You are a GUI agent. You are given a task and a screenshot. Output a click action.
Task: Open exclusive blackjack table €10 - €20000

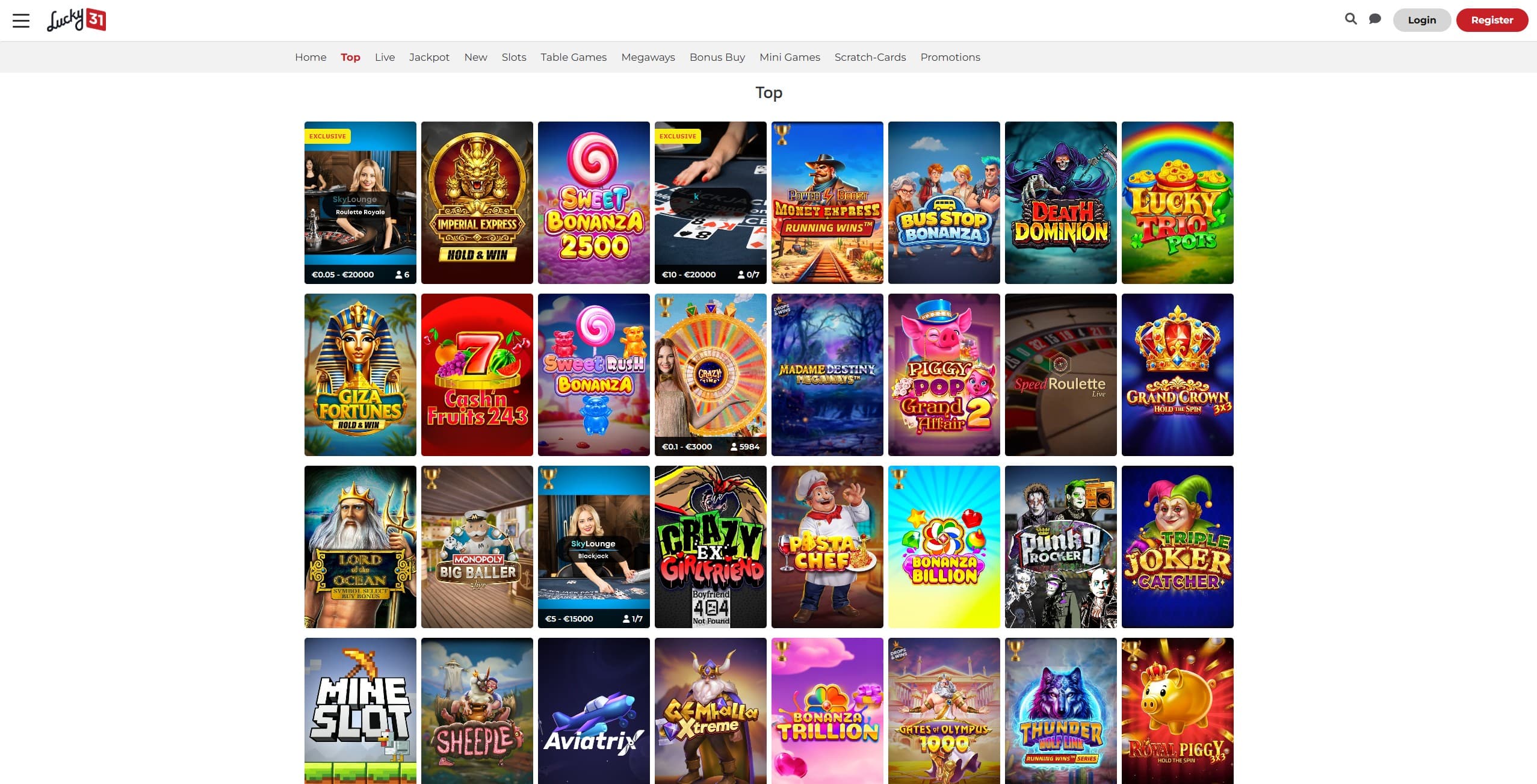711,203
